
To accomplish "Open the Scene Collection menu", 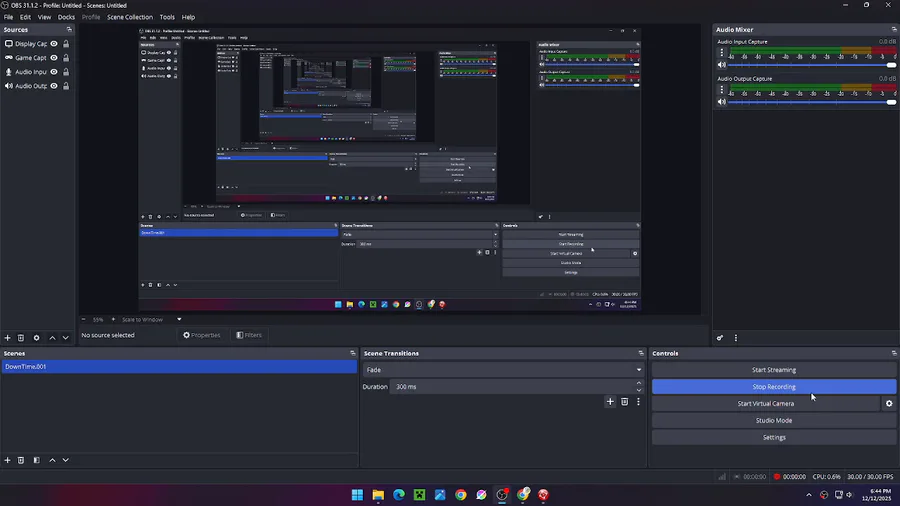I will [130, 17].
